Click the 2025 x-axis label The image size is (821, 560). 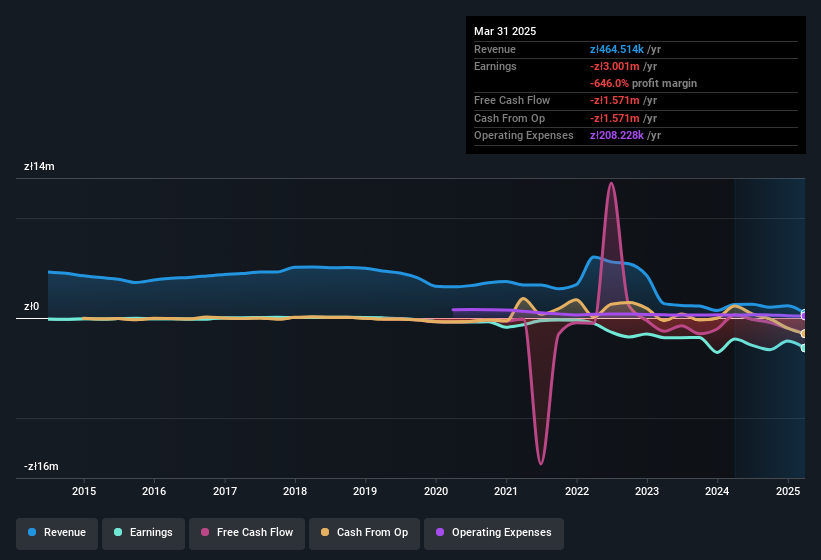click(787, 491)
